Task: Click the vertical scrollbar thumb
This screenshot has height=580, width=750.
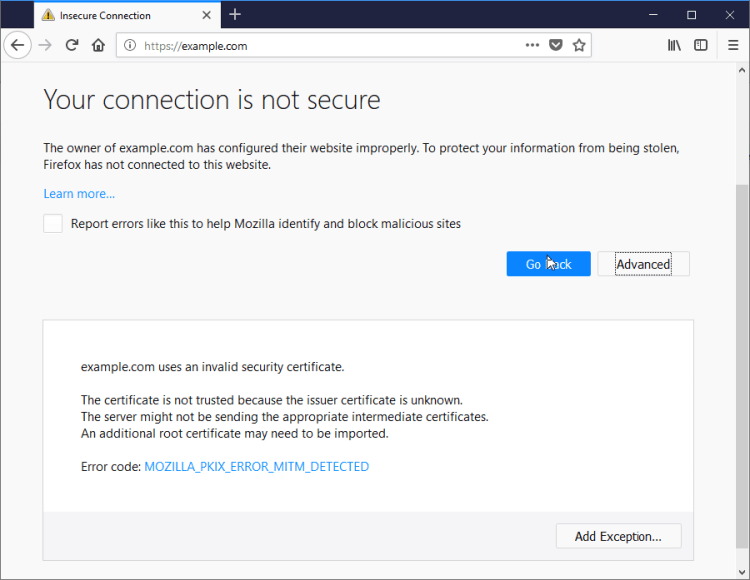Action: pos(742,366)
